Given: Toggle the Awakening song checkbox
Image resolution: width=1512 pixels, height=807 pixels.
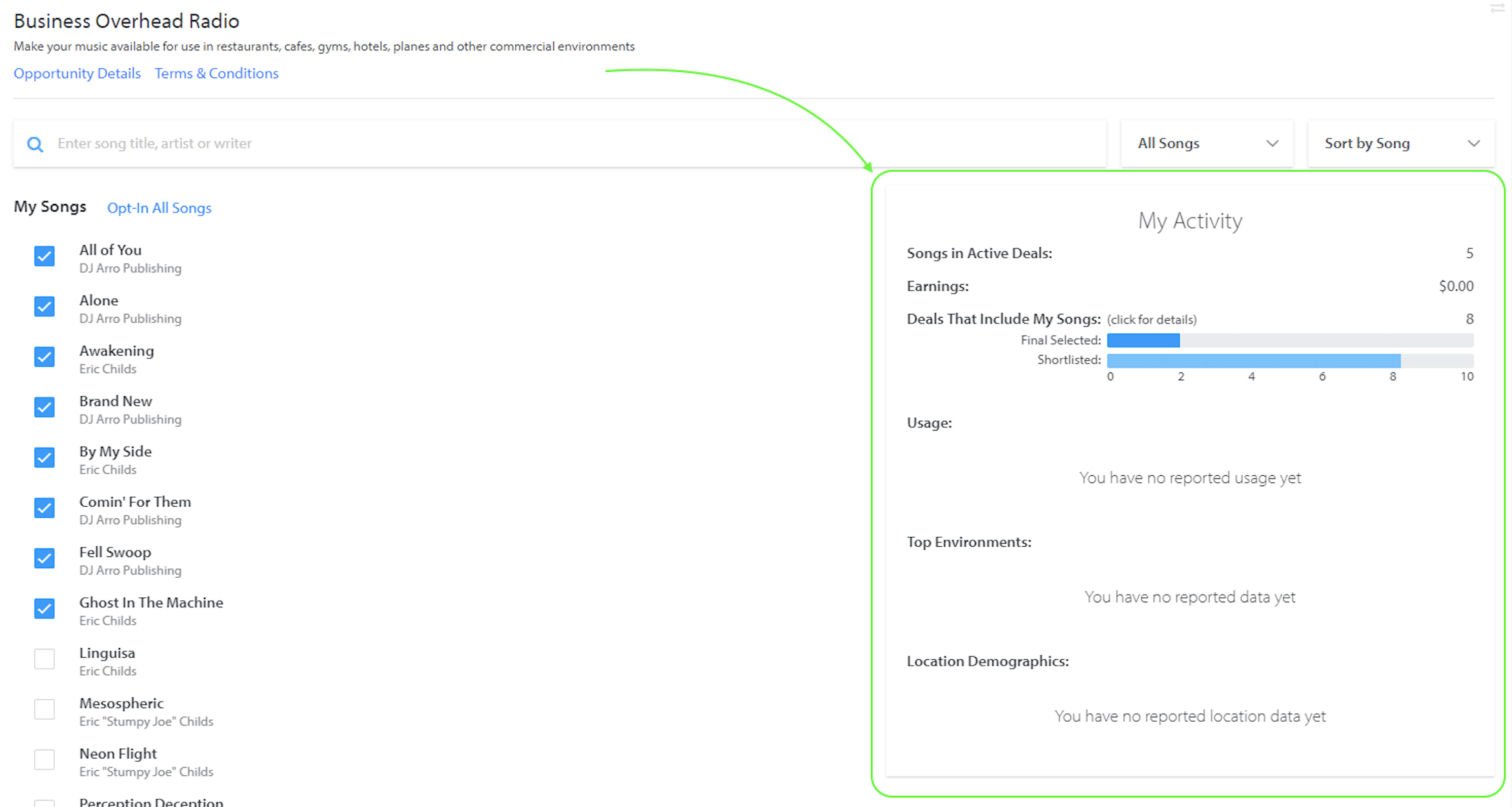Looking at the screenshot, I should [x=45, y=357].
